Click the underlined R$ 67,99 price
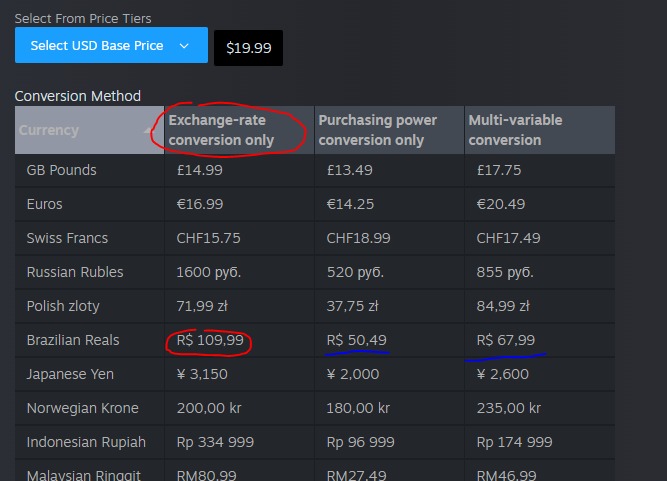Viewport: 667px width, 481px height. (x=505, y=340)
